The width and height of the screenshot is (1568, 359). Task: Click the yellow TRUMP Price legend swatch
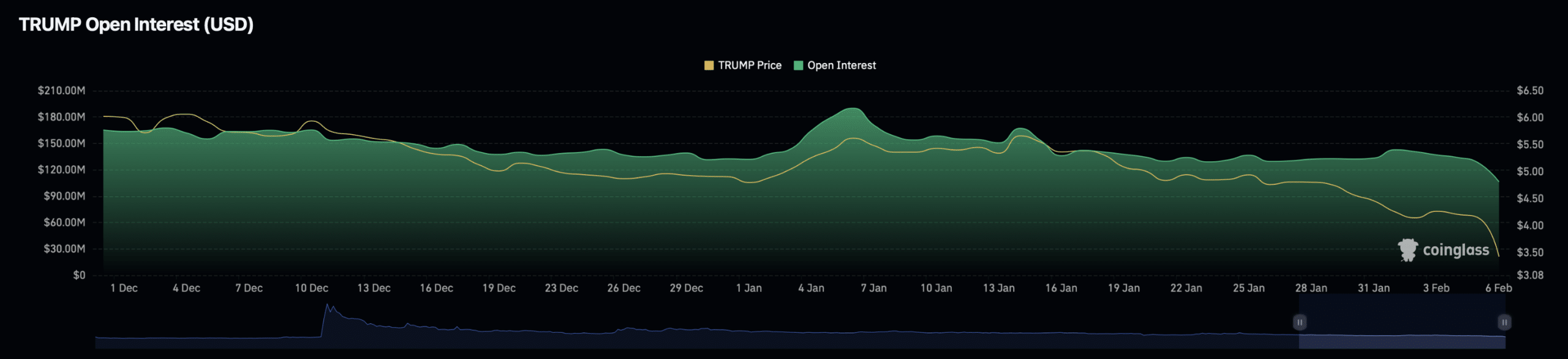pyautogui.click(x=709, y=66)
